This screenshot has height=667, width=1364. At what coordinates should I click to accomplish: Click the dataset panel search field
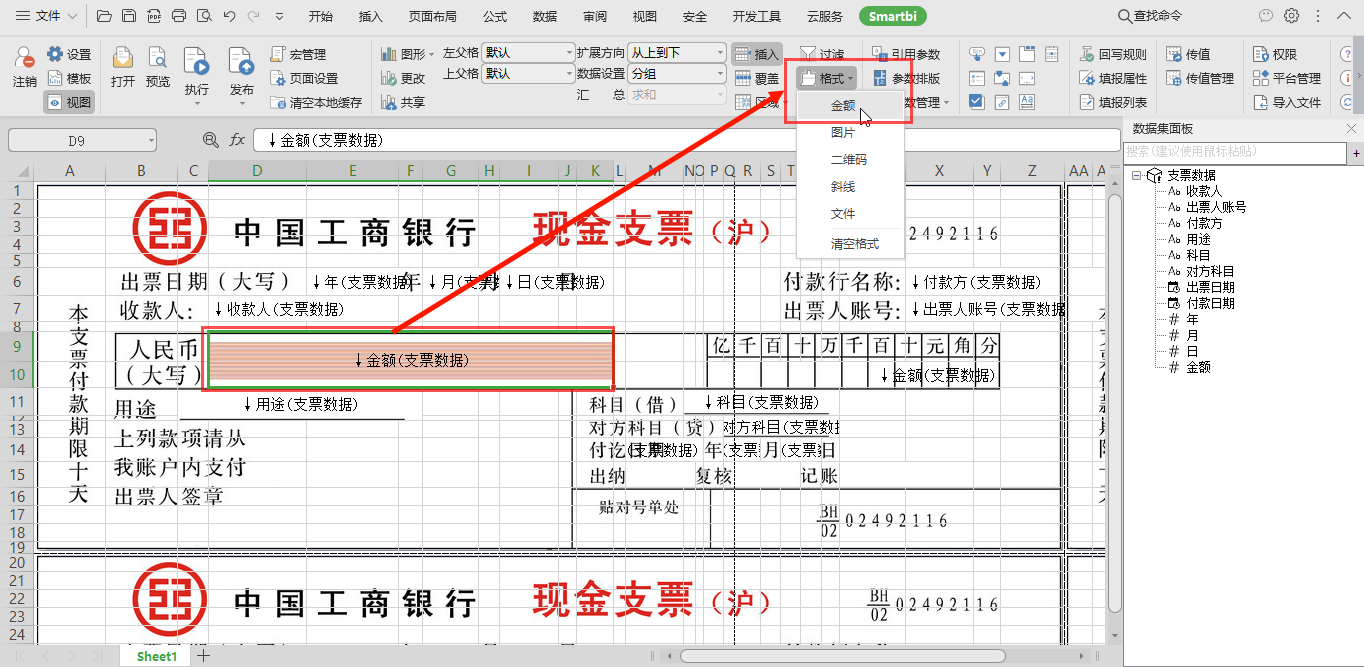[1236, 152]
